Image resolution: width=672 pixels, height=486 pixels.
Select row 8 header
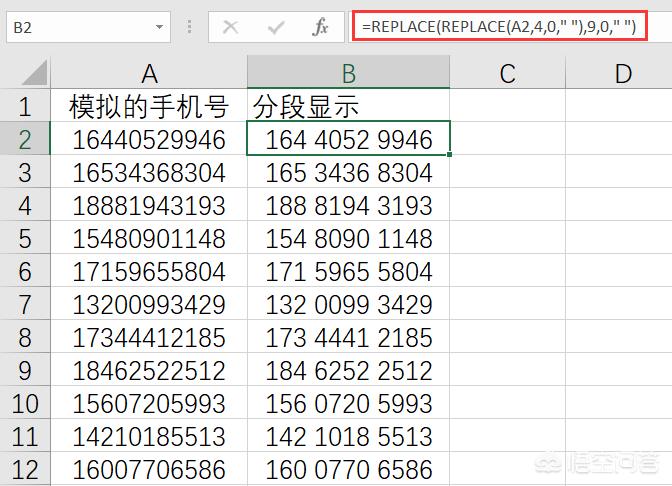point(25,336)
